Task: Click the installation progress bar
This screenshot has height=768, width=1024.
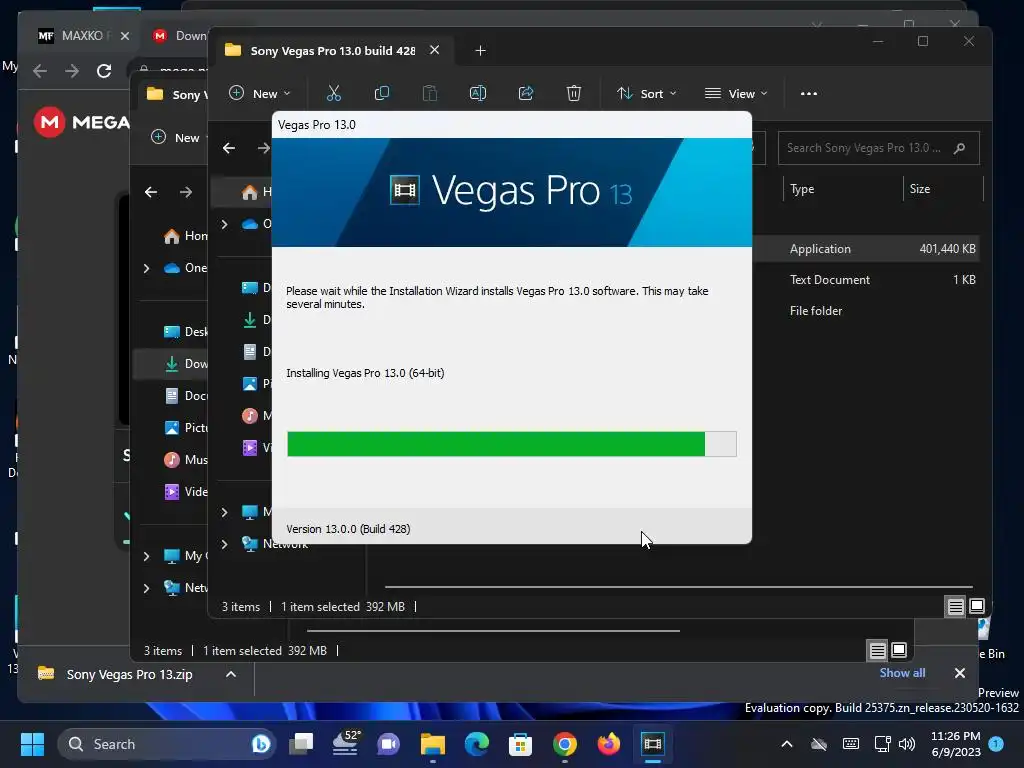Action: (x=511, y=444)
